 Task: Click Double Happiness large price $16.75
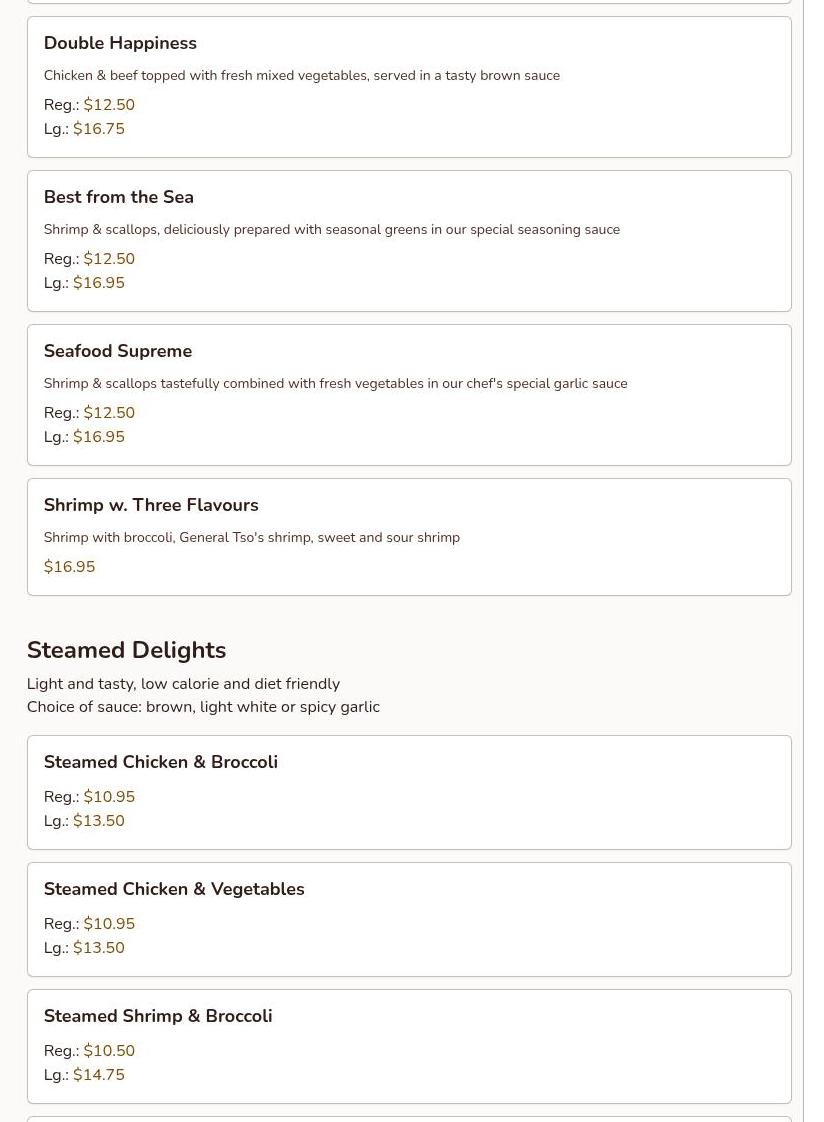(x=98, y=129)
